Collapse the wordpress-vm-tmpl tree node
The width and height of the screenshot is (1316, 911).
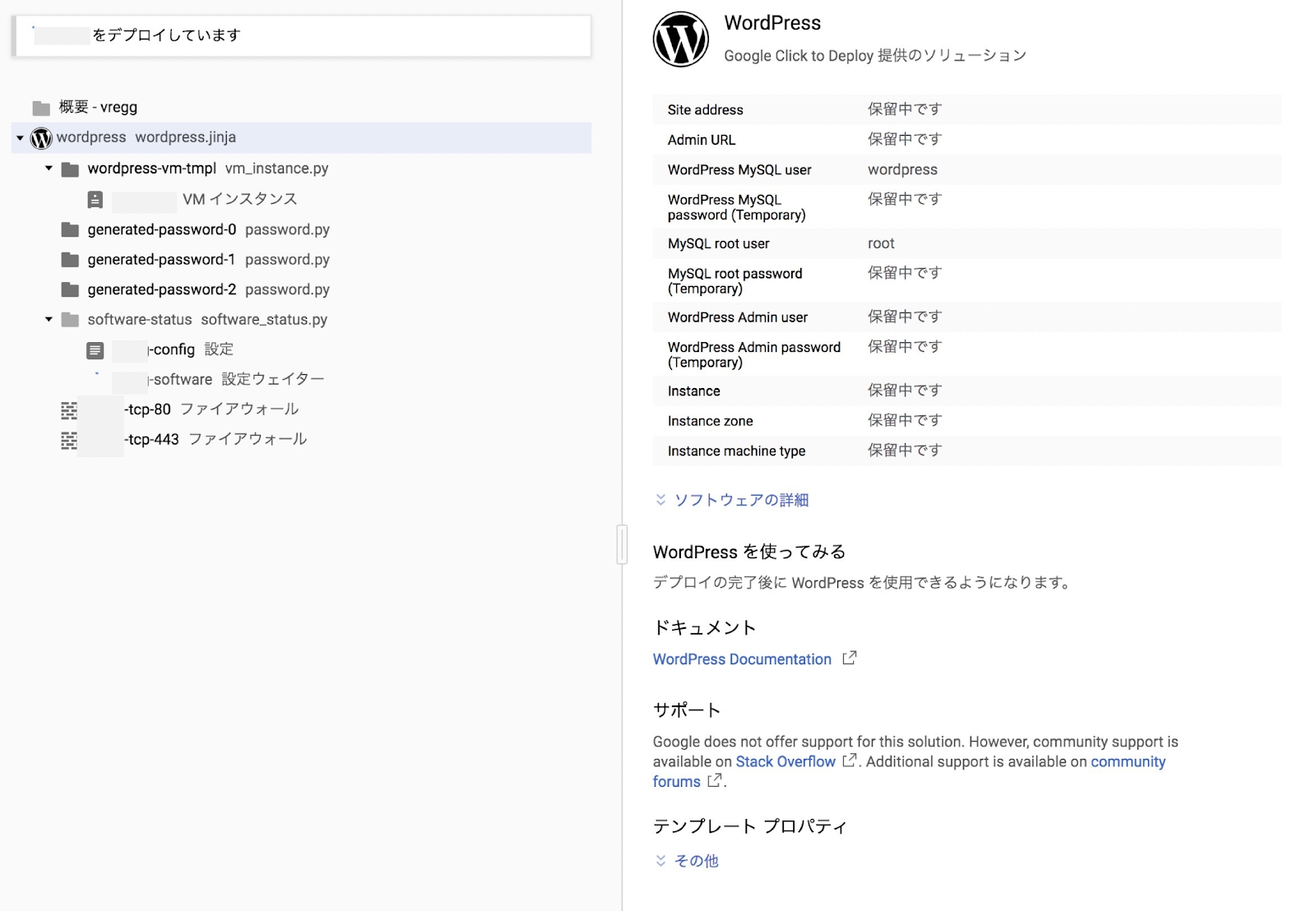(49, 169)
